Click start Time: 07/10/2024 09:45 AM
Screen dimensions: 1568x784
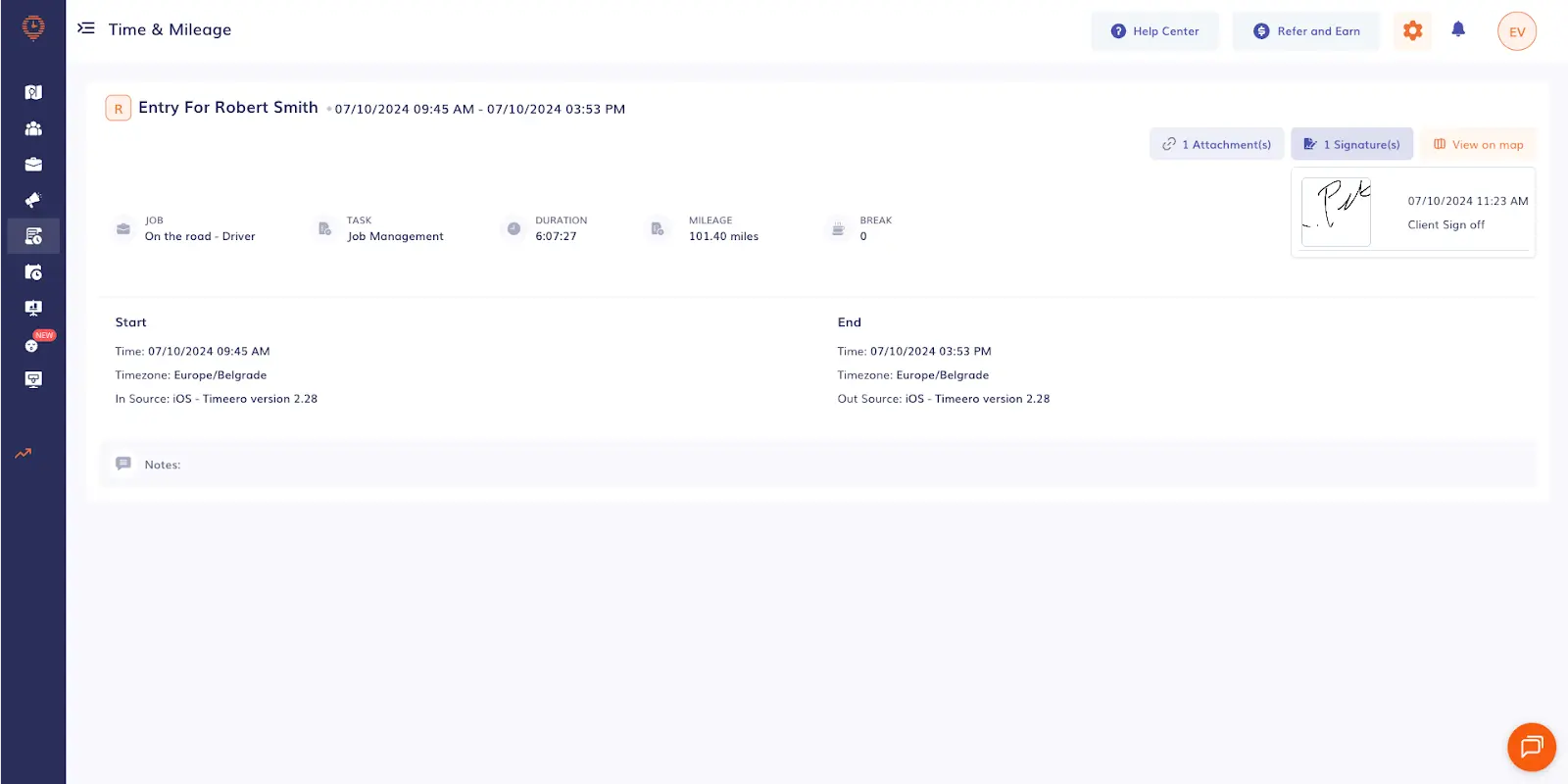(192, 351)
